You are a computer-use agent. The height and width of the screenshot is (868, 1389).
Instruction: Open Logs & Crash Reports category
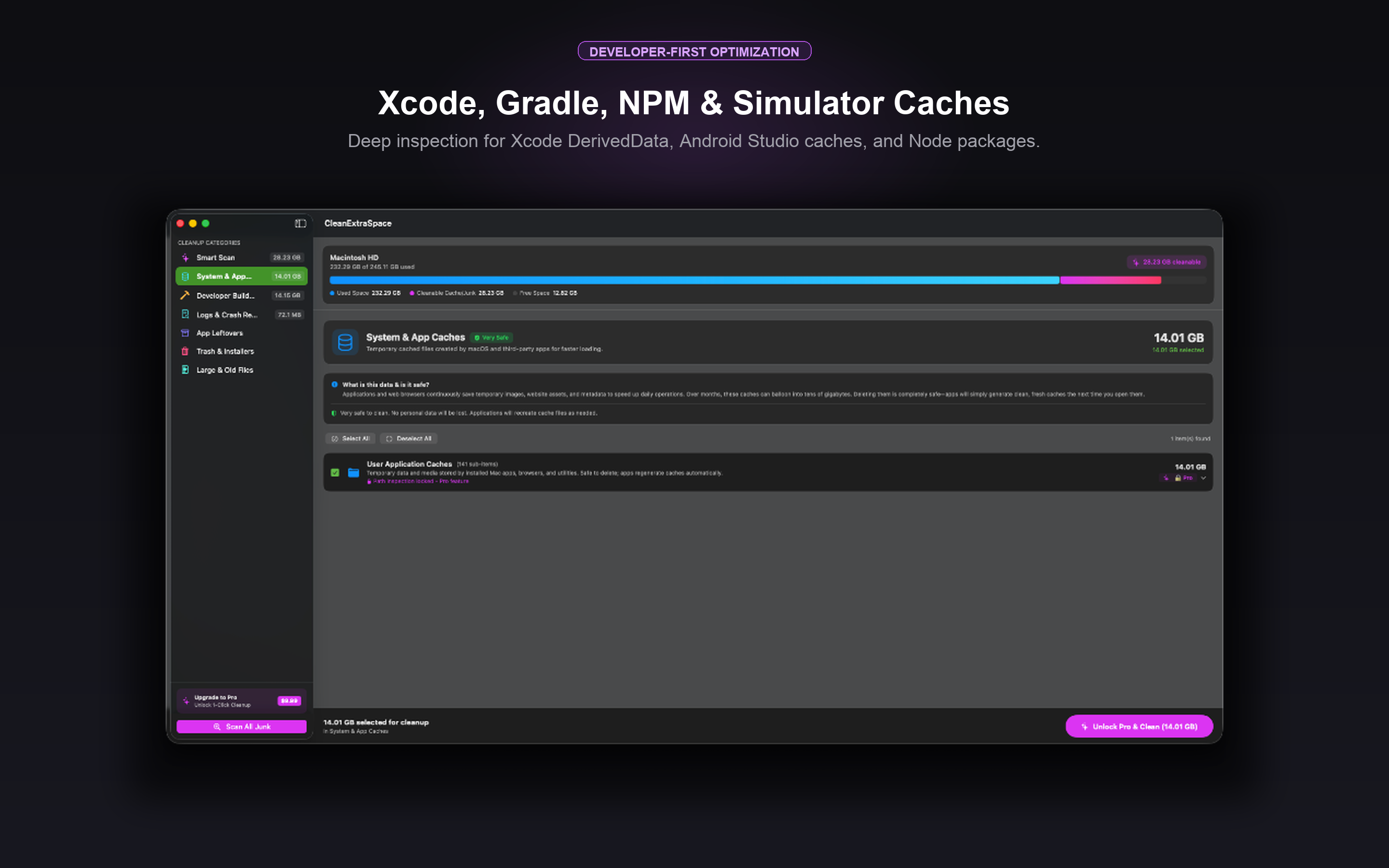[242, 314]
